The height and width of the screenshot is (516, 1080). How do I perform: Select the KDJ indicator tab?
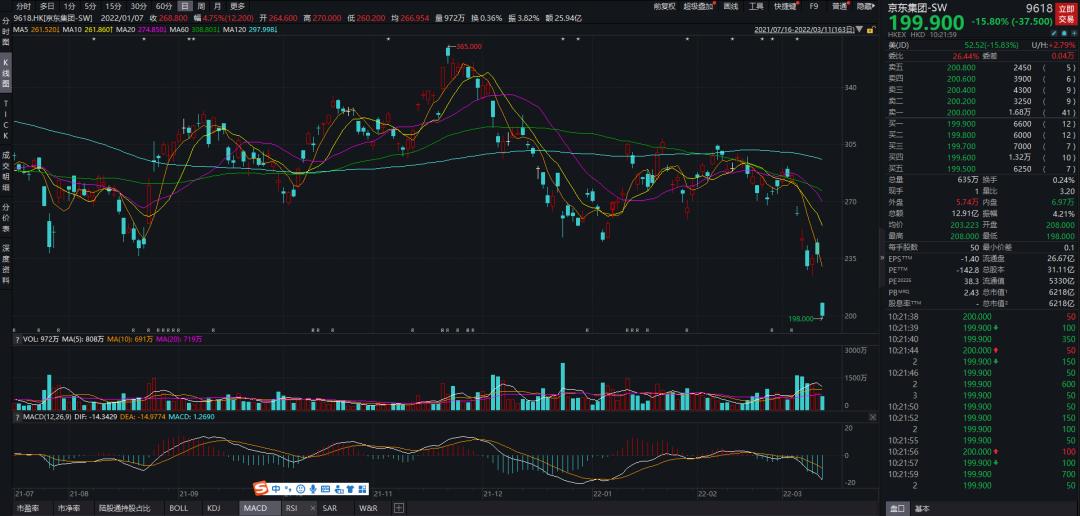[x=213, y=508]
